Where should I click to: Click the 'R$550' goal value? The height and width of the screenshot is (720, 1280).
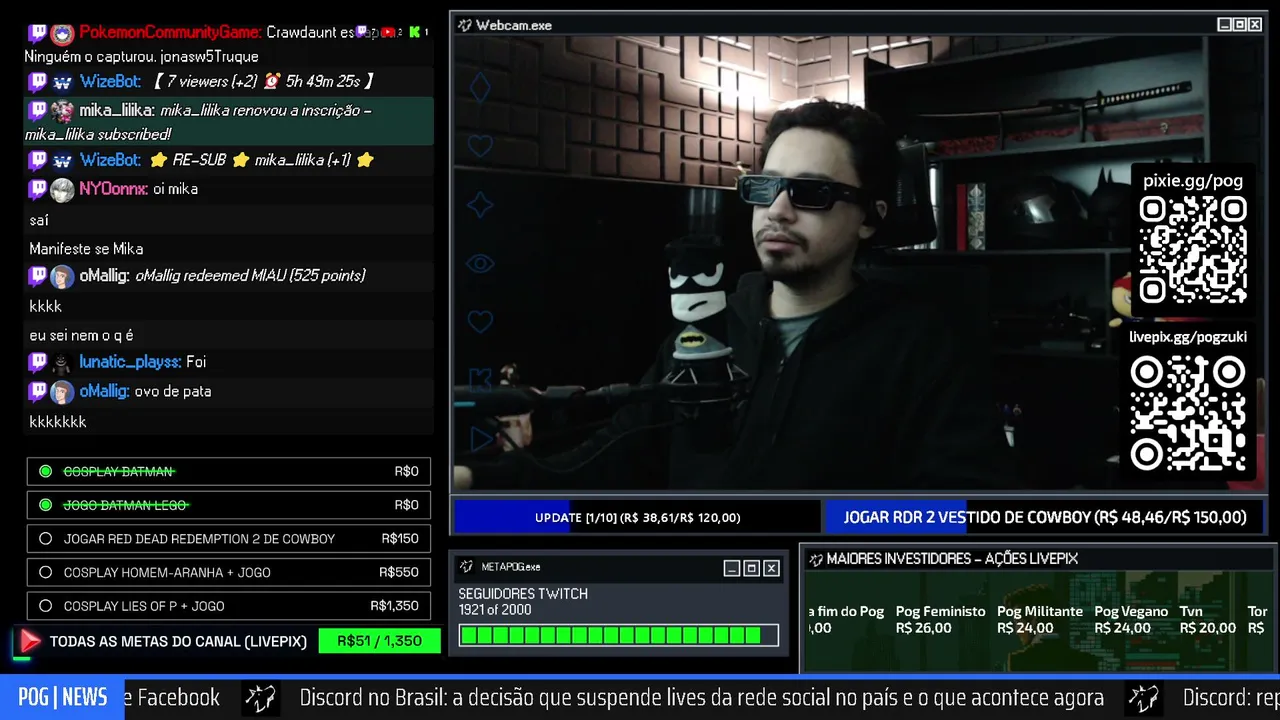[399, 572]
